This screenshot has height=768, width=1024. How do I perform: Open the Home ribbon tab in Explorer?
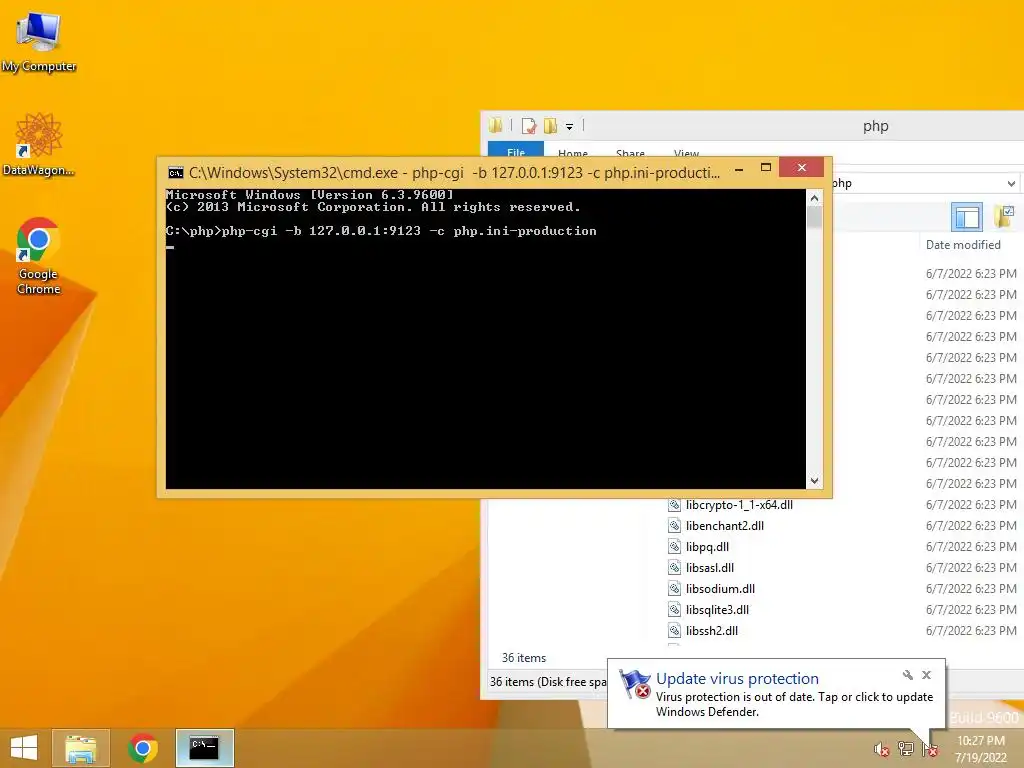point(573,153)
